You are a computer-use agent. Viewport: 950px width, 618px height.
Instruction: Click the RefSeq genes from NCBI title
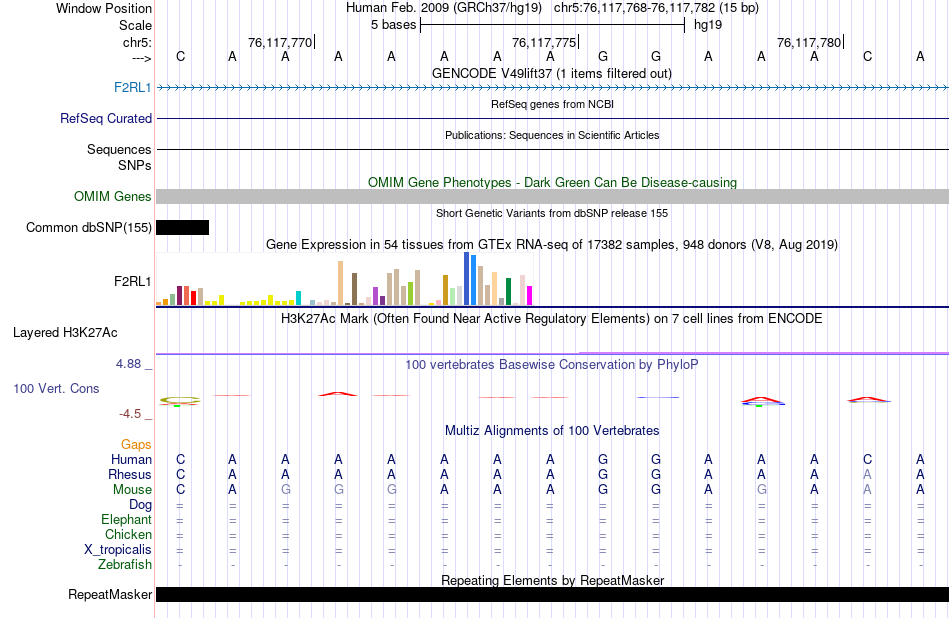click(552, 104)
